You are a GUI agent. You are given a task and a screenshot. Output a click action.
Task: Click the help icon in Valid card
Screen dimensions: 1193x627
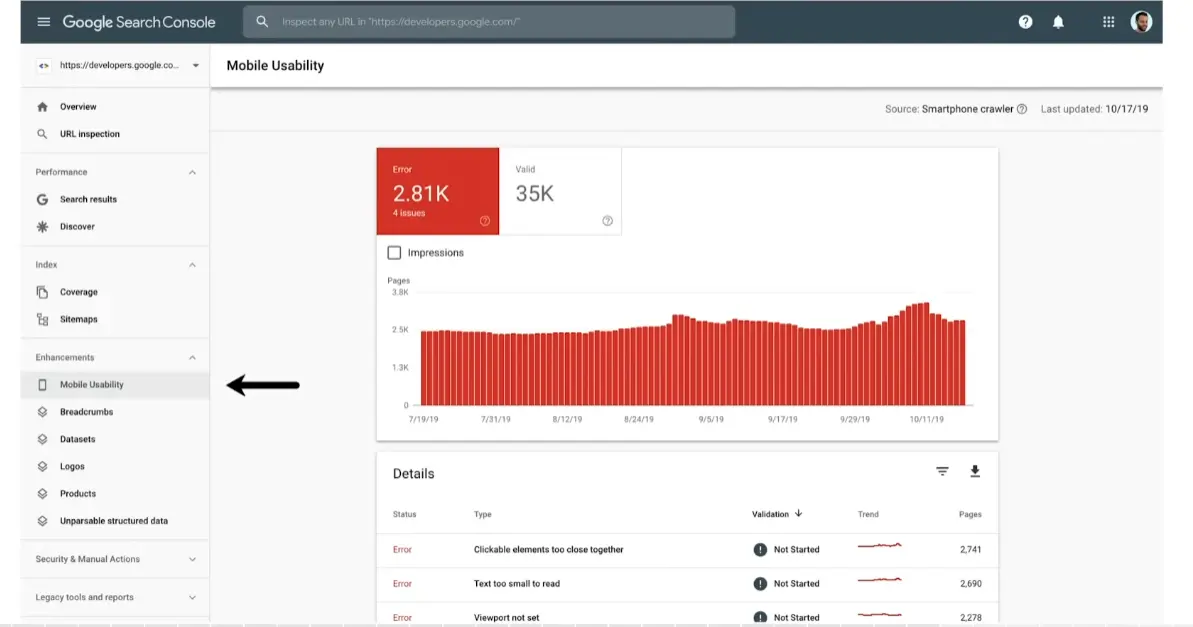coord(607,221)
